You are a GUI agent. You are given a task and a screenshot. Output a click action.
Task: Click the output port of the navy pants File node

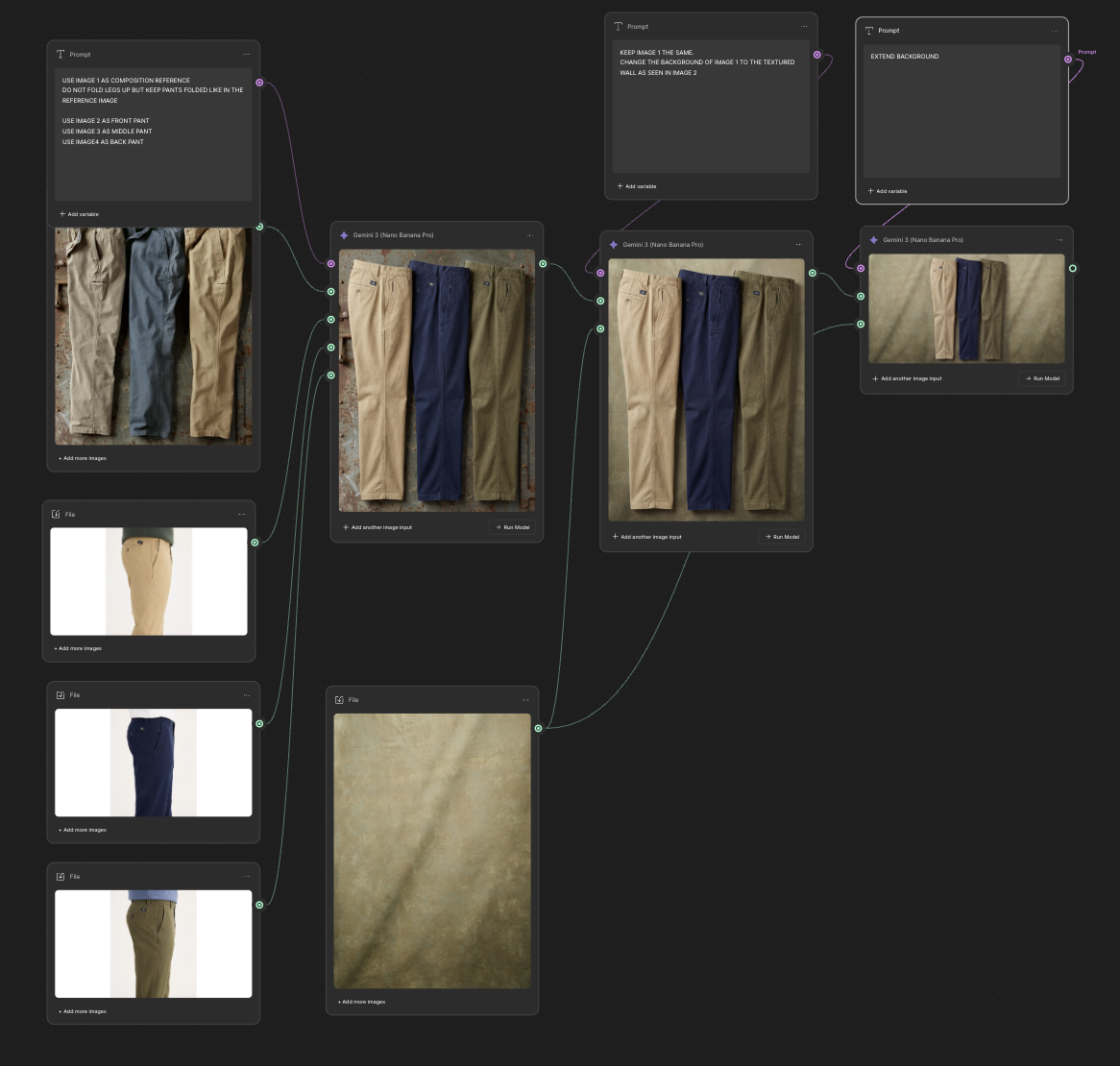click(259, 723)
